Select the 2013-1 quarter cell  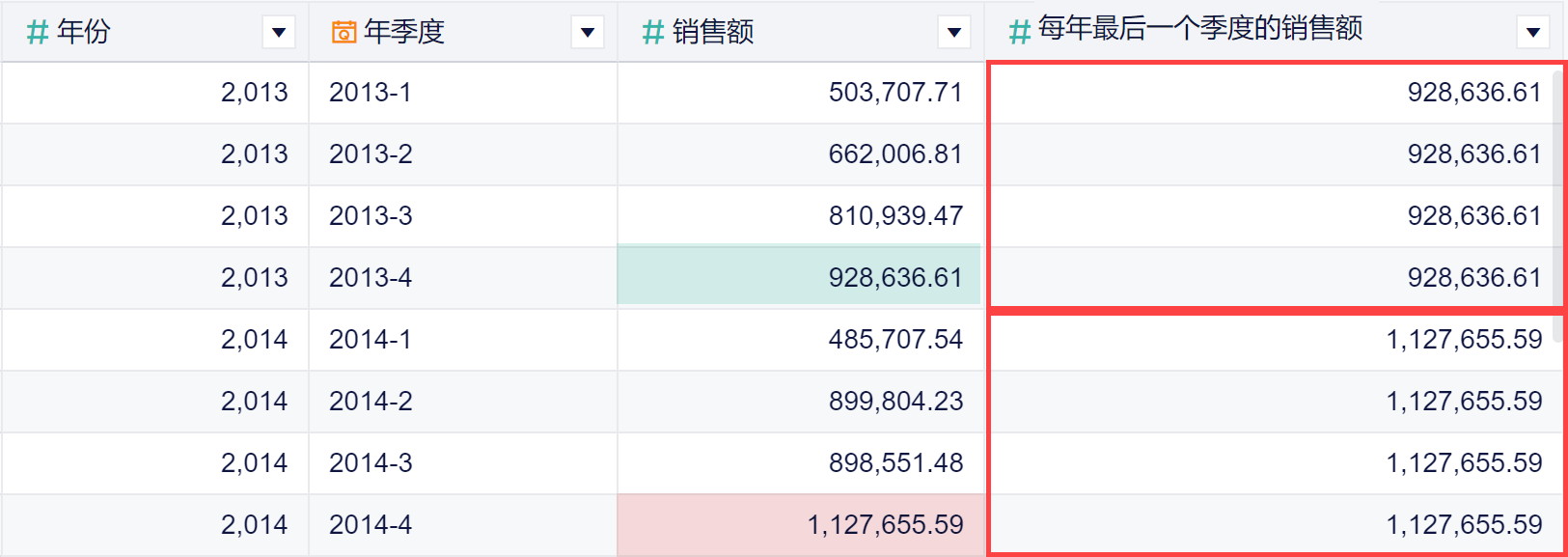tap(371, 93)
